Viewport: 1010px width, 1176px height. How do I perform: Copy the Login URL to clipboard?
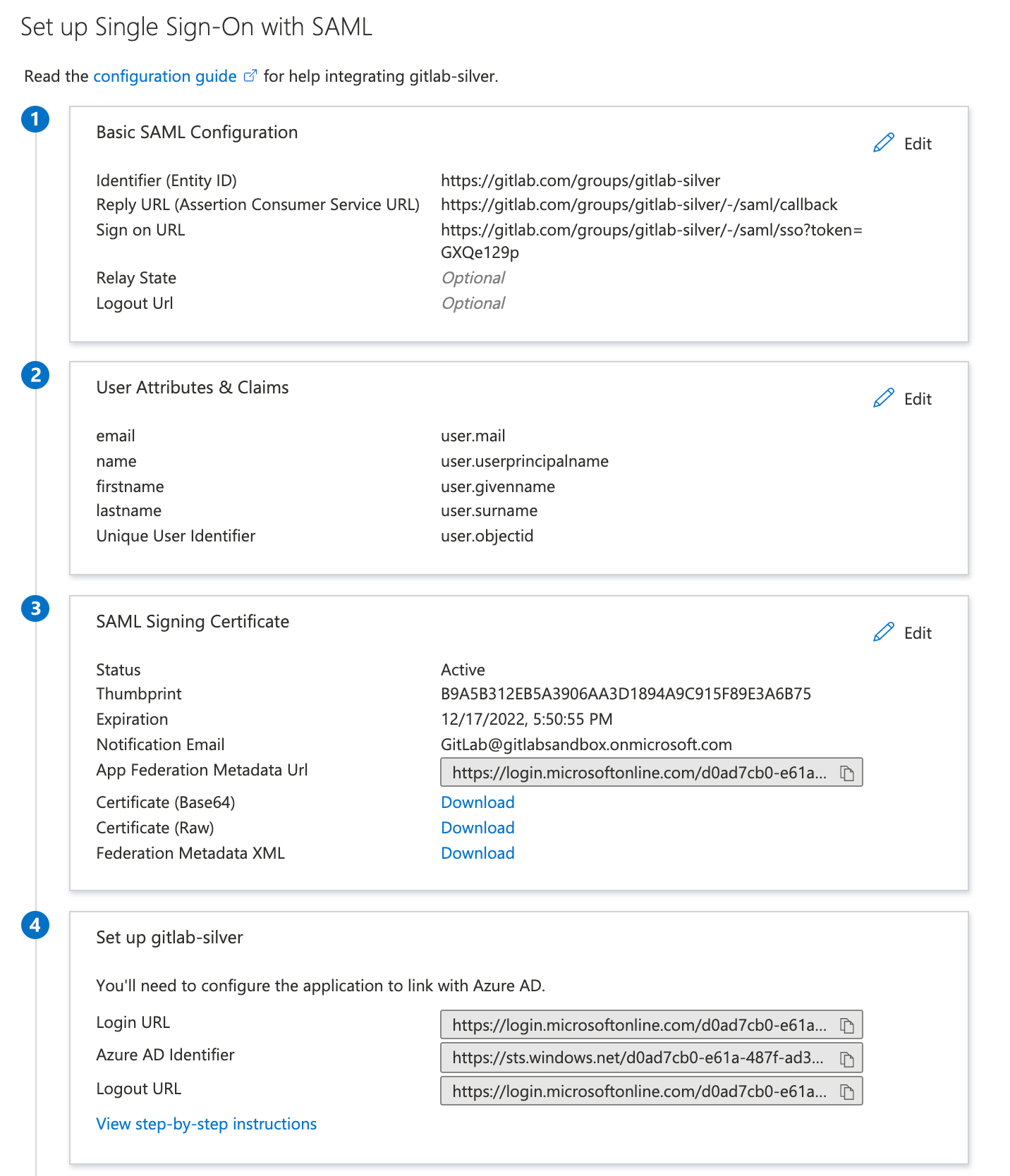coord(846,1024)
